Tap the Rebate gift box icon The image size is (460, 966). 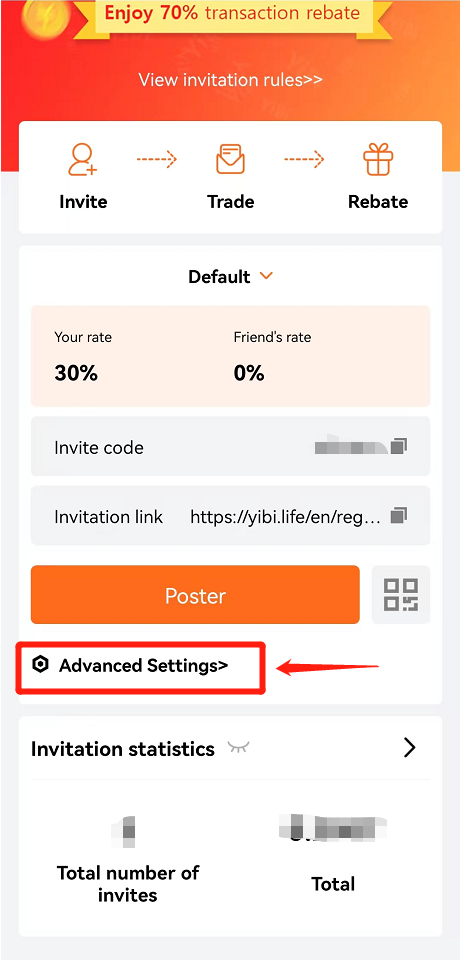click(x=377, y=160)
